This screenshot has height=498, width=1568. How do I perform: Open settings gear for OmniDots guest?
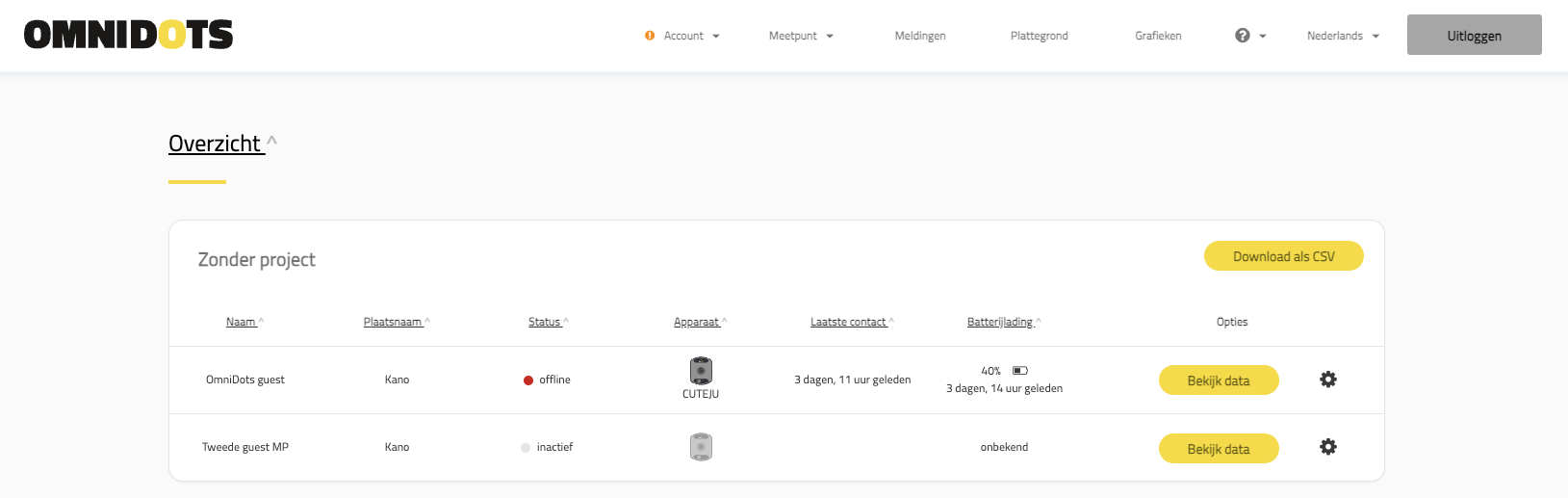[x=1327, y=380]
